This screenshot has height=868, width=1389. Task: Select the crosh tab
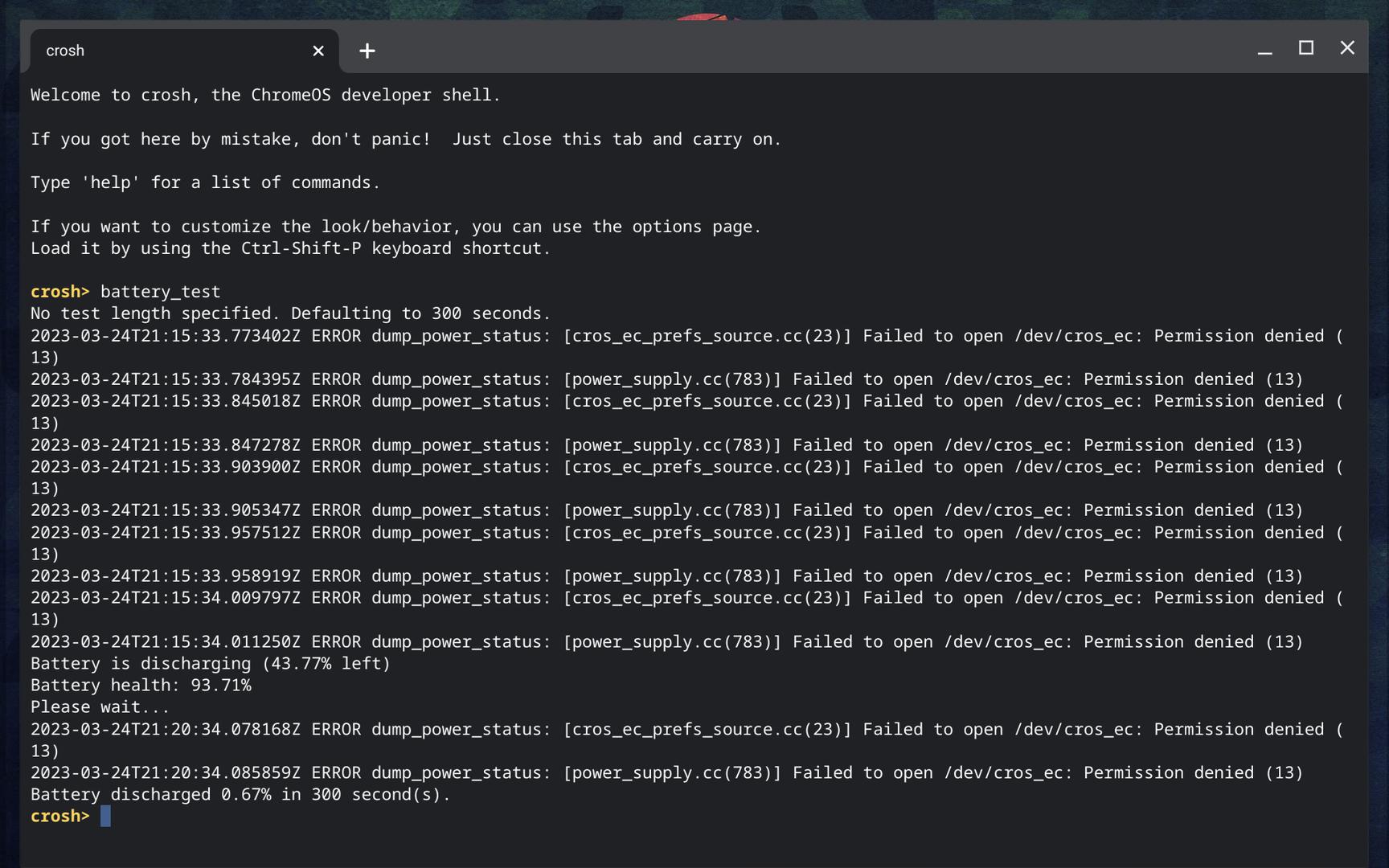[x=161, y=51]
